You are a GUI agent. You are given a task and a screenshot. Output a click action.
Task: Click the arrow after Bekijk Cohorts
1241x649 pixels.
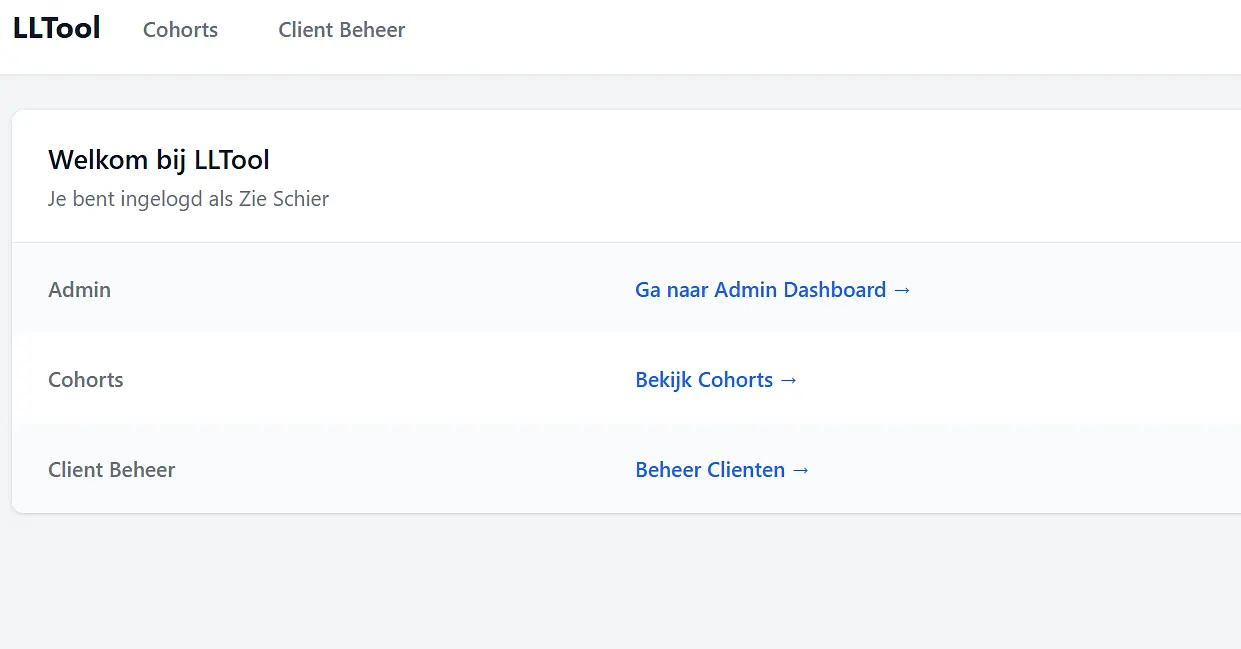[x=788, y=380]
